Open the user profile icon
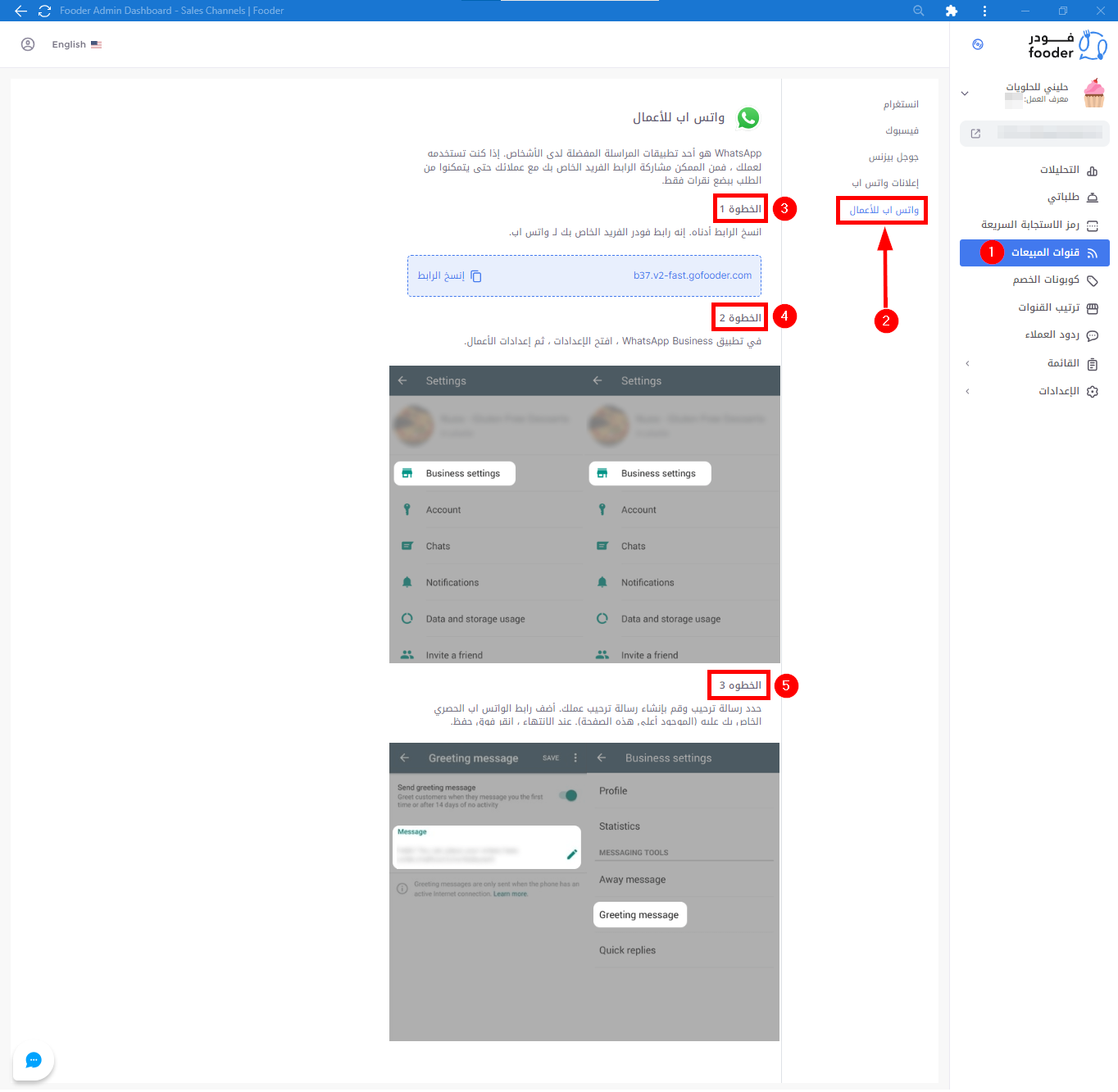This screenshot has height=1092, width=1118. [28, 44]
